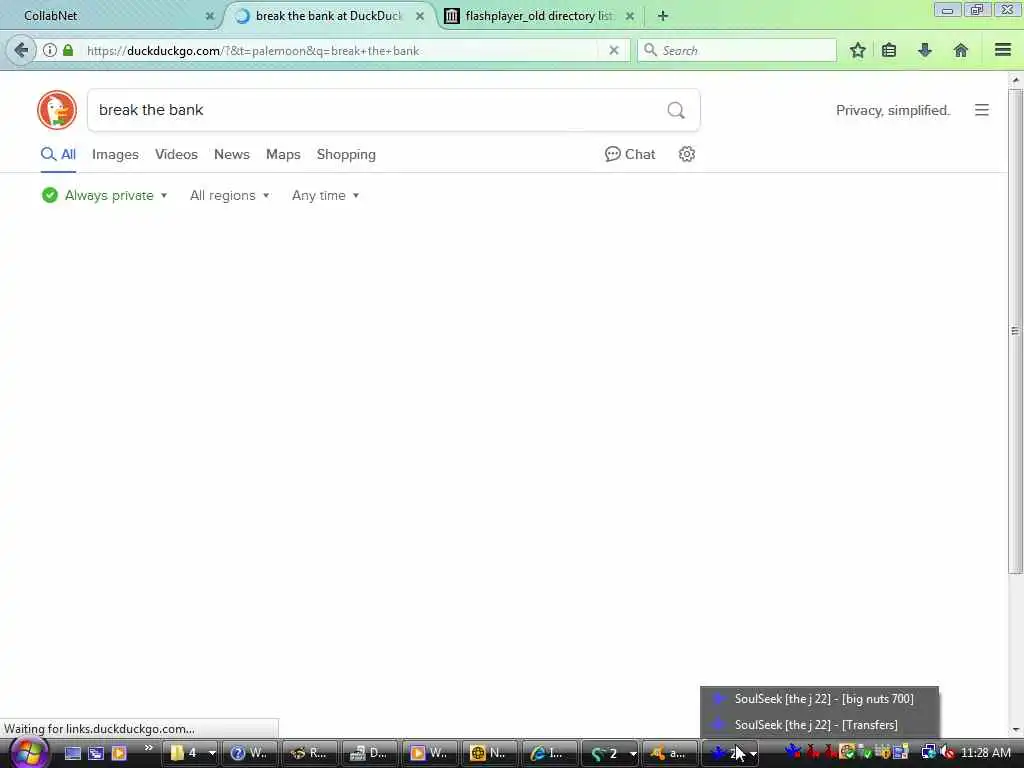
Task: Select the break the bank DuckDuckGo tab
Action: click(x=327, y=16)
